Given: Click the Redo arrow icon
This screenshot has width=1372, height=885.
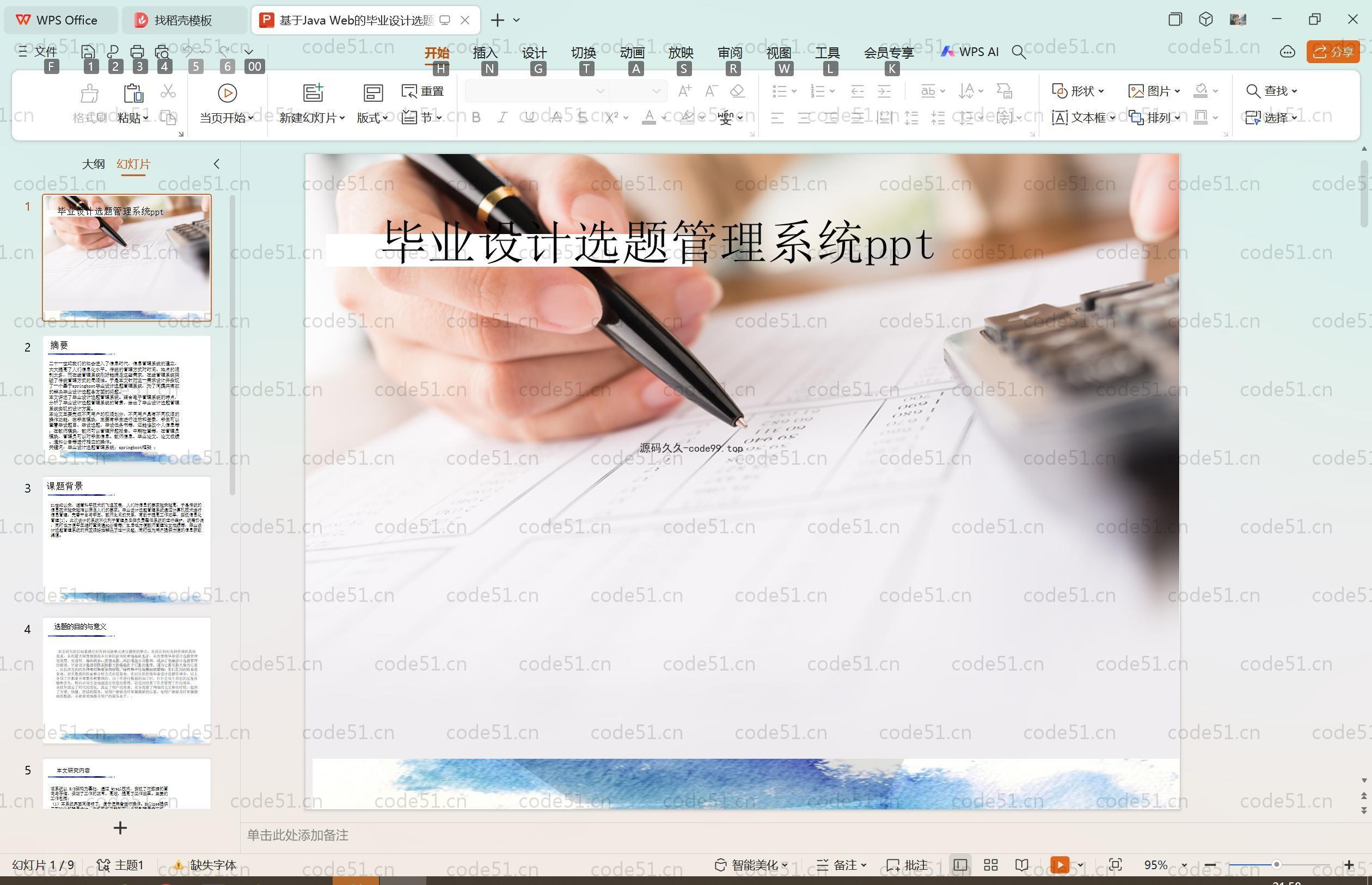Looking at the screenshot, I should tap(225, 52).
